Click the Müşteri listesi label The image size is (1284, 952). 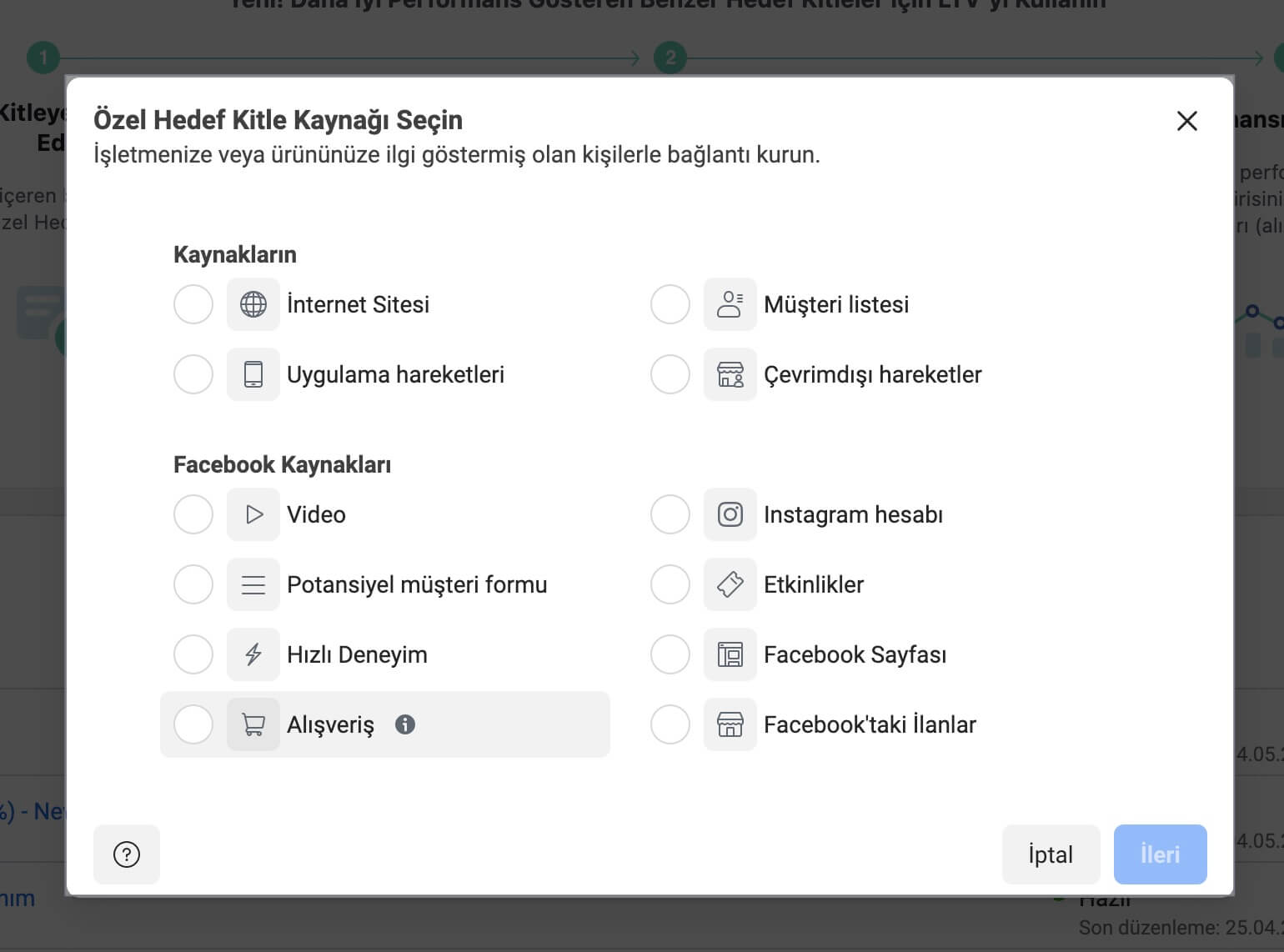[836, 304]
